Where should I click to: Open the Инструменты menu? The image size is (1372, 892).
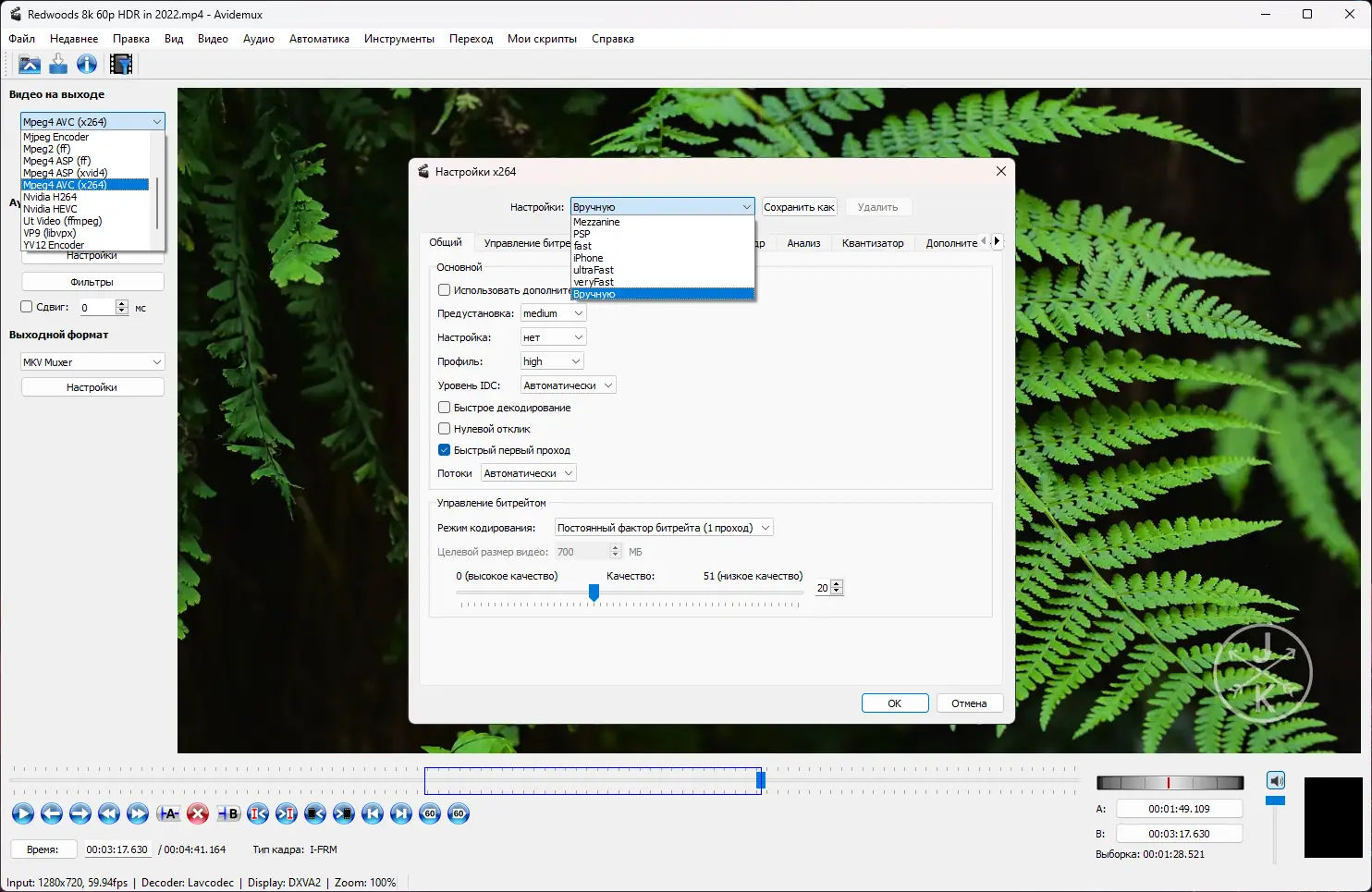tap(398, 39)
